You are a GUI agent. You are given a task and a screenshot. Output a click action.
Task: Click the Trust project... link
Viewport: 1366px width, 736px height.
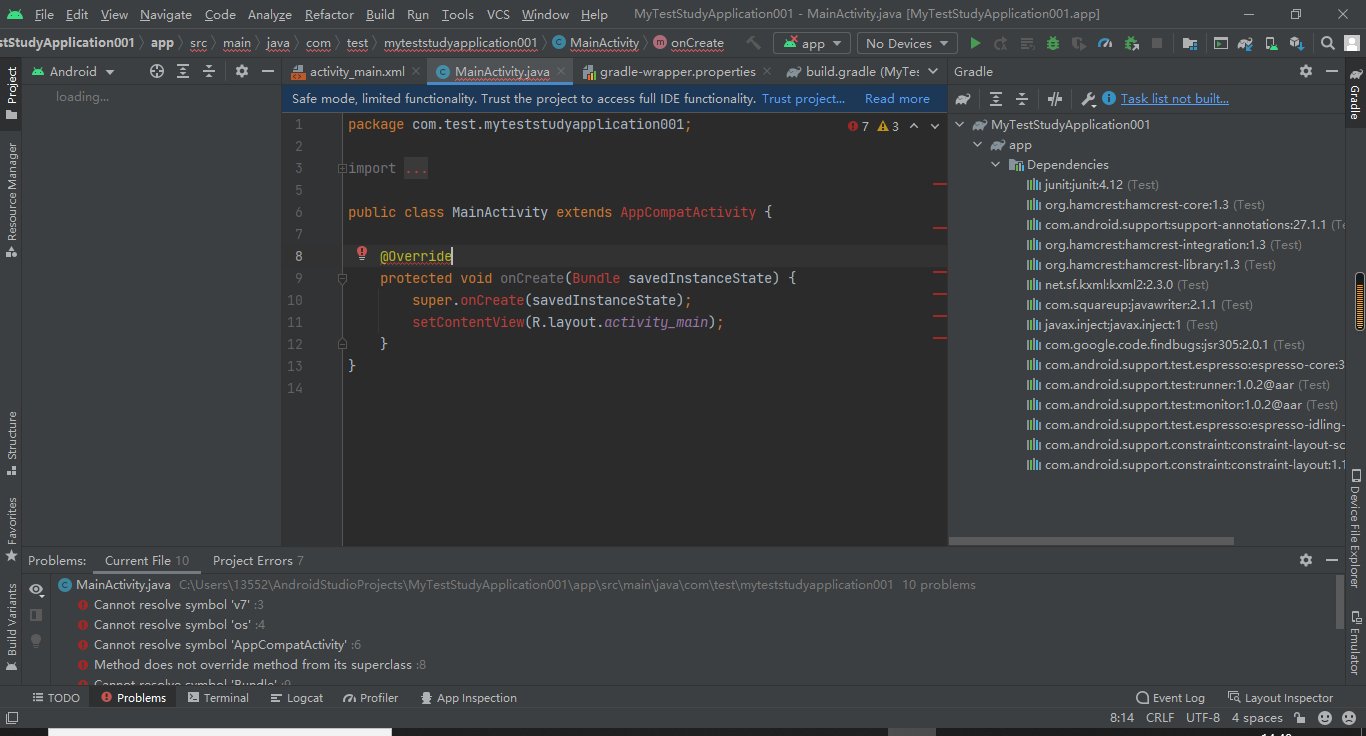pos(803,99)
